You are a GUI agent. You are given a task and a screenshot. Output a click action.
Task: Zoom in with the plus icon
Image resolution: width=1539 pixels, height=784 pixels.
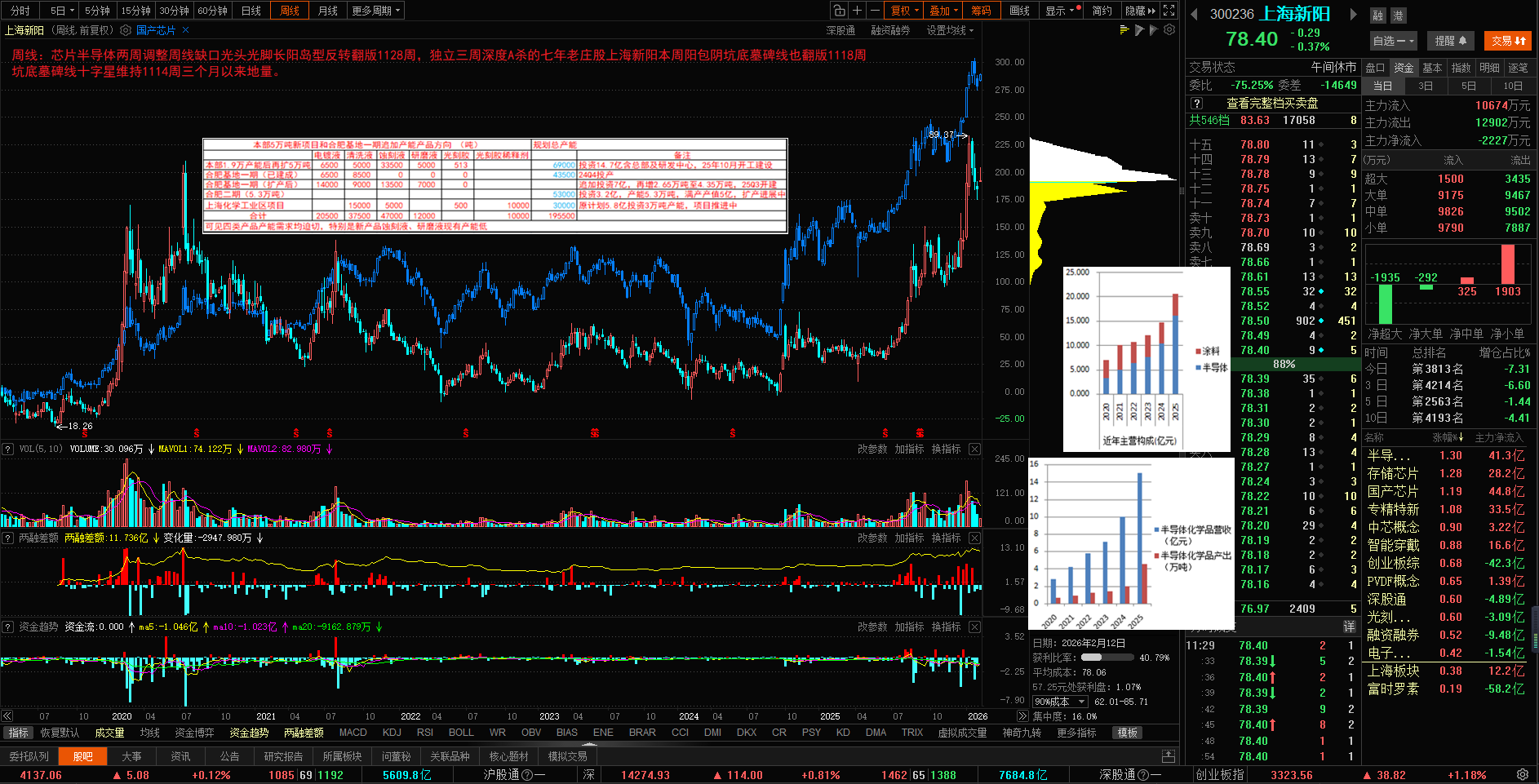point(857,11)
